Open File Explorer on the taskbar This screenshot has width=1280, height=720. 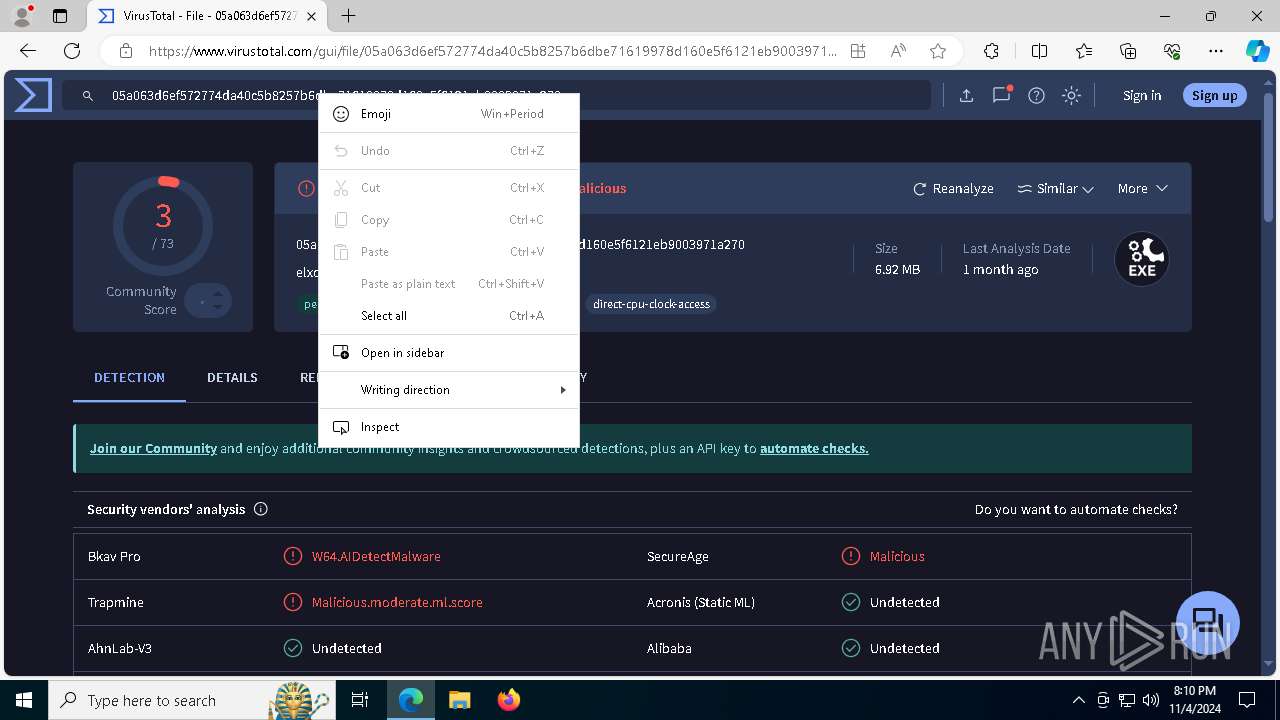pos(459,700)
